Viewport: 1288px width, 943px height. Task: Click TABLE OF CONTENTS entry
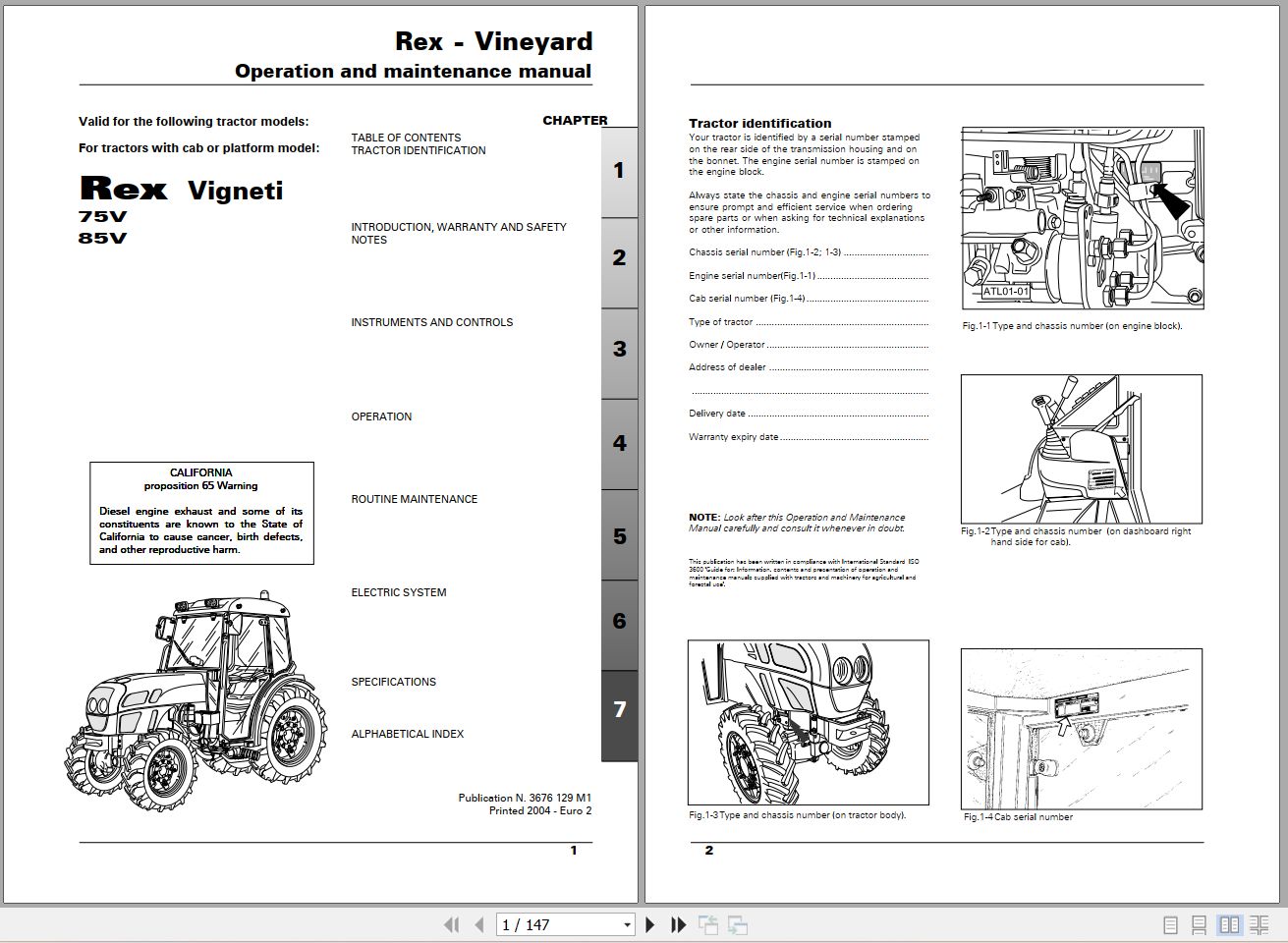click(406, 138)
